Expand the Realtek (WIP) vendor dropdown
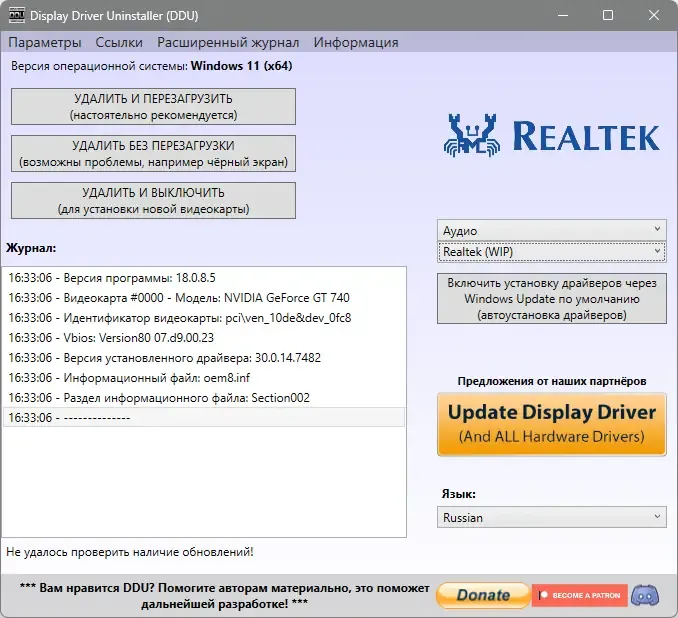 [x=552, y=252]
